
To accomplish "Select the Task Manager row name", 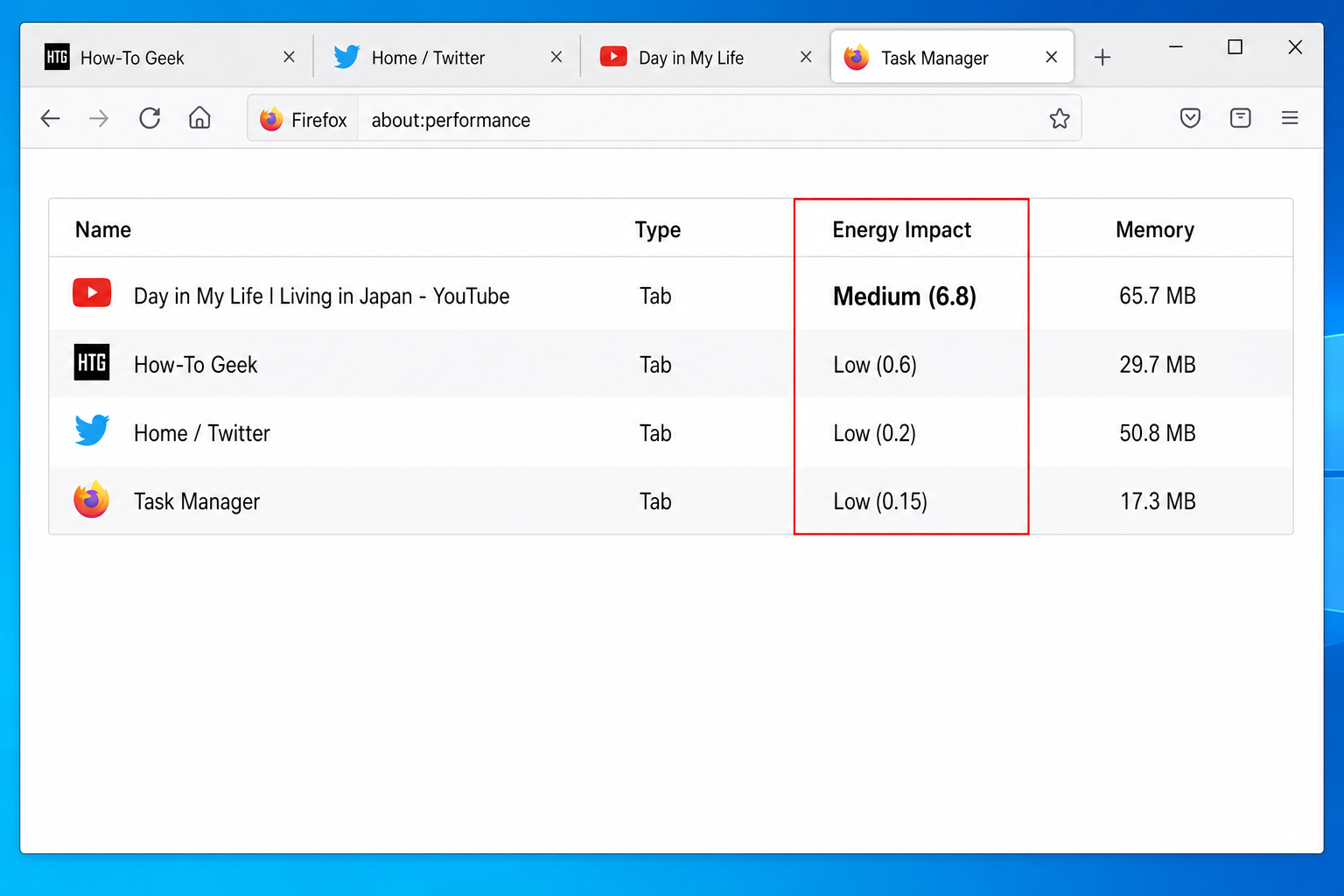I will 197,501.
